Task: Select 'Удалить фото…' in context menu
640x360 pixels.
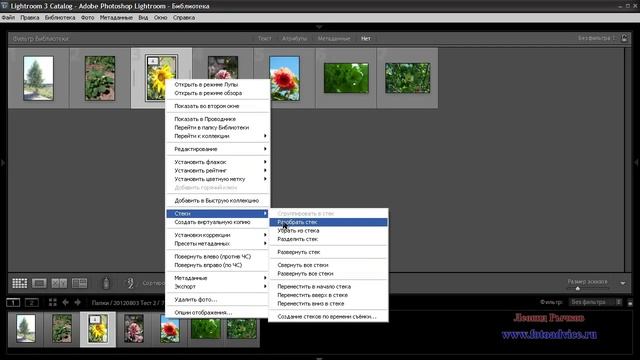Action: [218, 300]
